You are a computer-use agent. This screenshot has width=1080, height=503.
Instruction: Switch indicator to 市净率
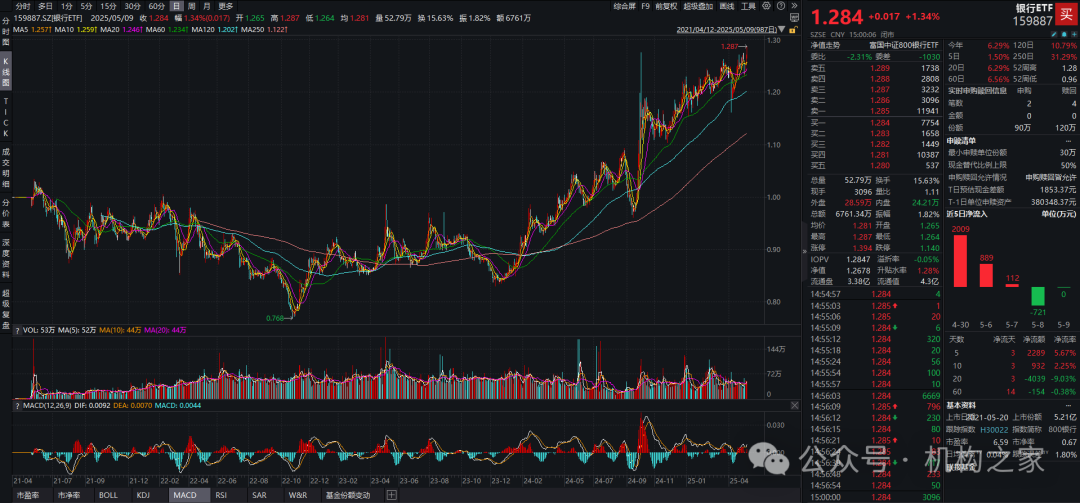[70, 495]
